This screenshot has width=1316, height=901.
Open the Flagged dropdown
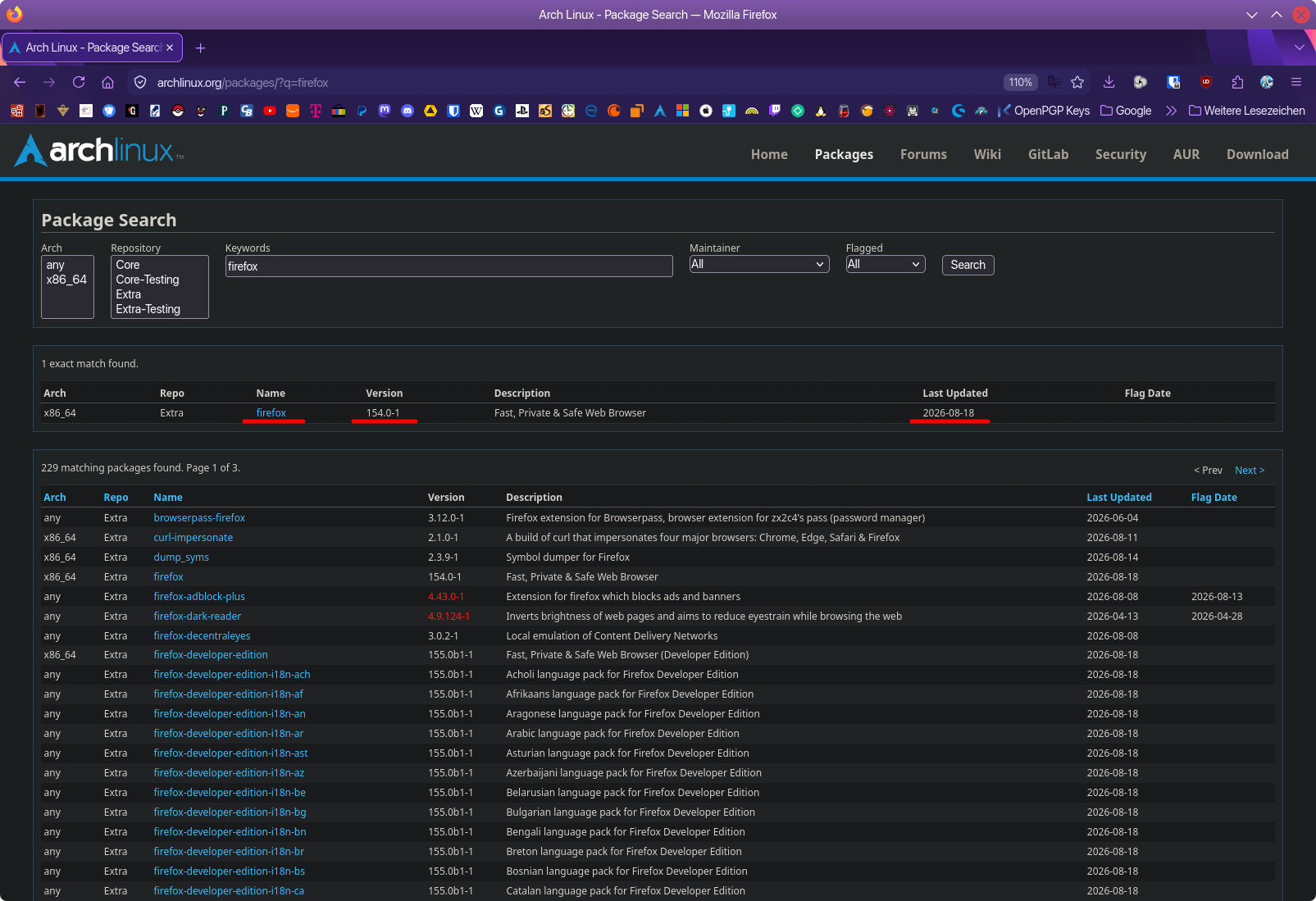pyautogui.click(x=886, y=264)
